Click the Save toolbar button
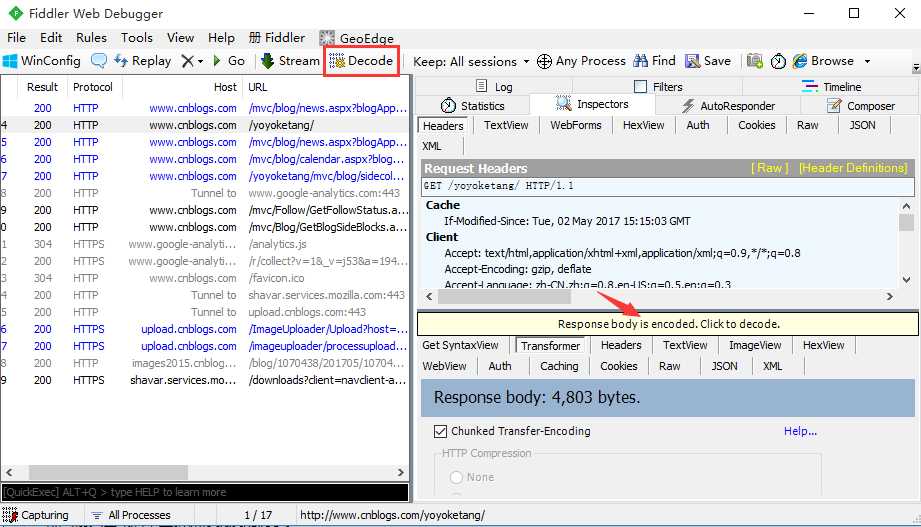This screenshot has width=921, height=527. [x=708, y=61]
